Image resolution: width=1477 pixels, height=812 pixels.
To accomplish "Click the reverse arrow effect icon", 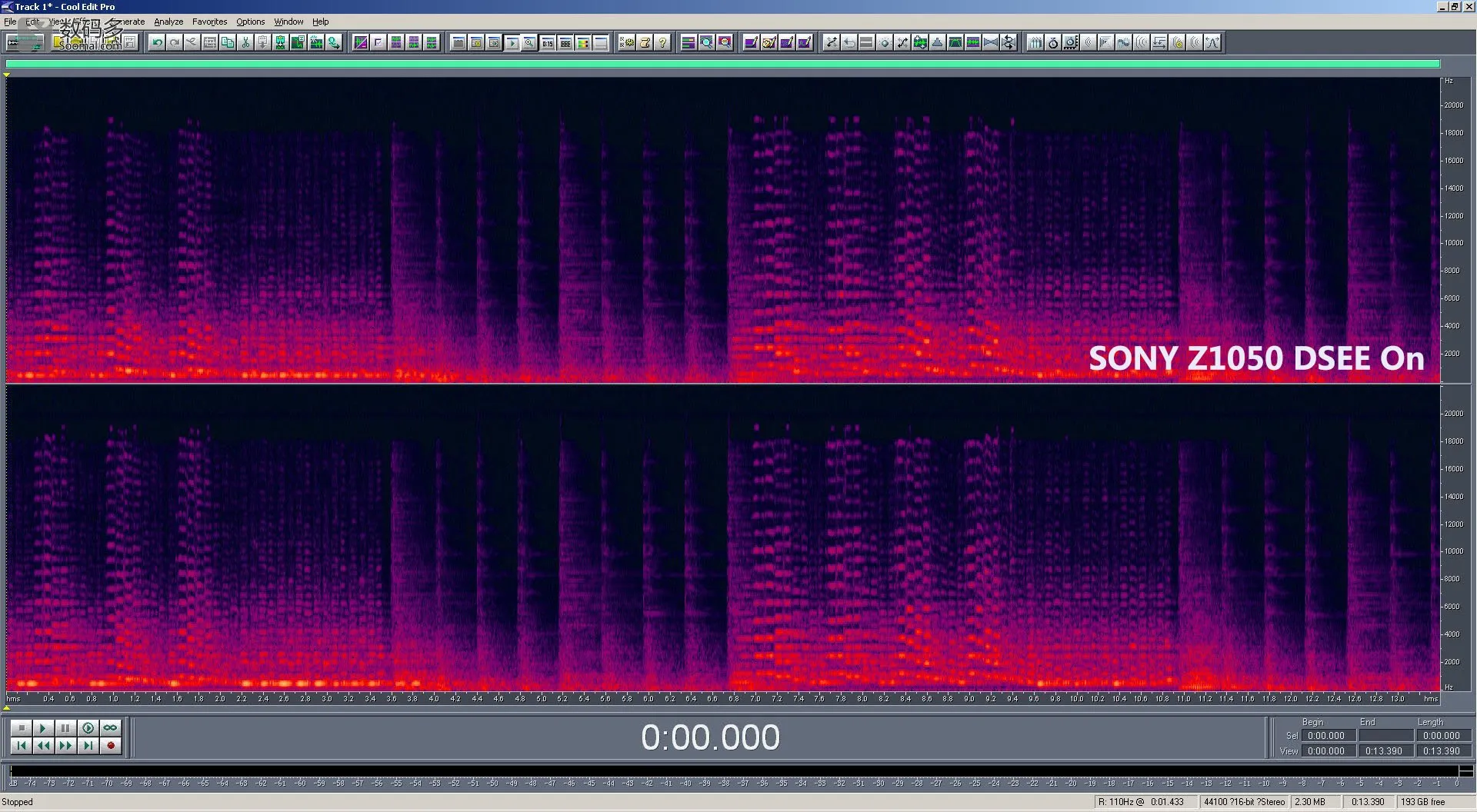I will [x=849, y=42].
